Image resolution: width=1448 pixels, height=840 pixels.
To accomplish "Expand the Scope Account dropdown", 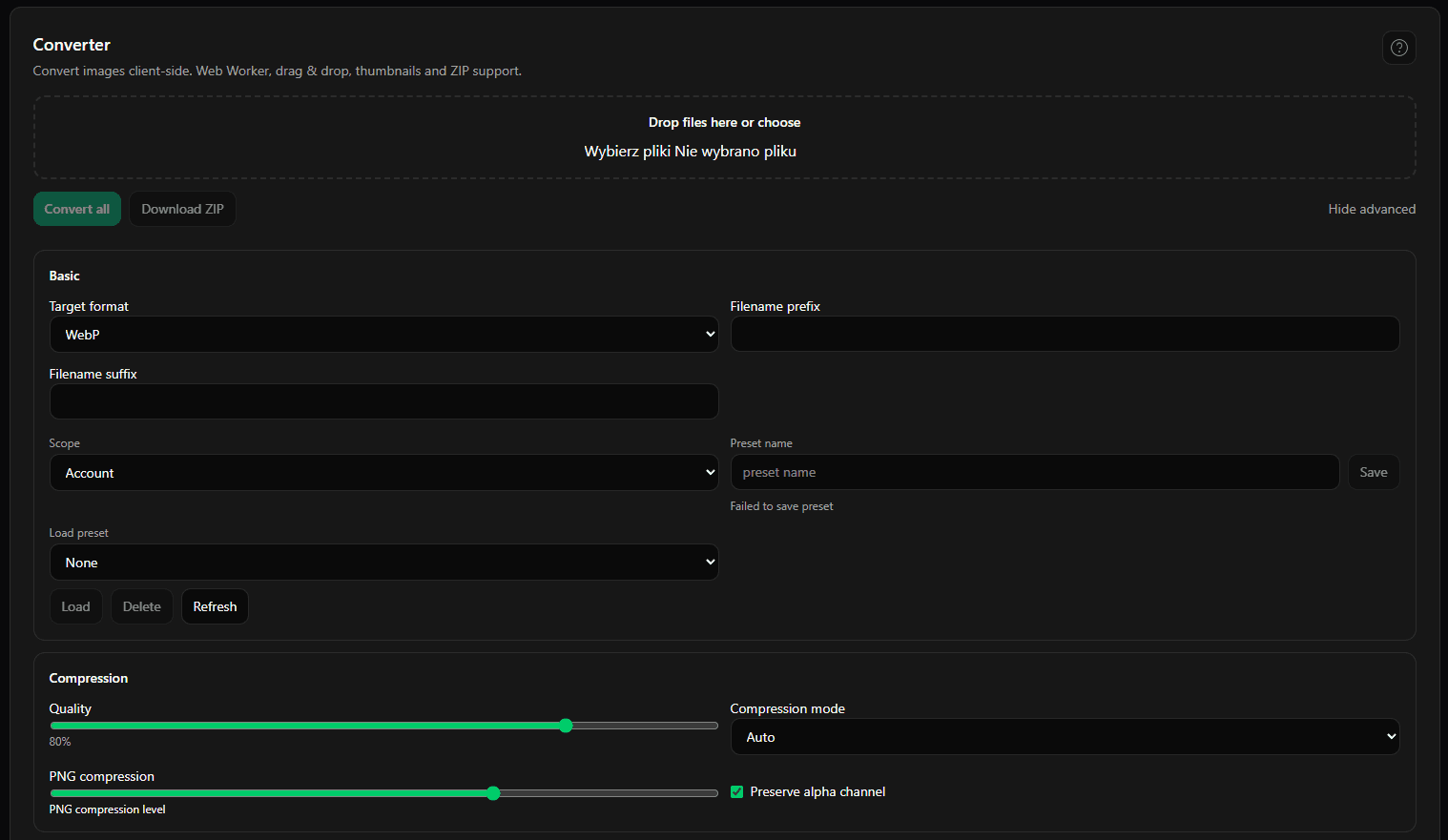I will (383, 473).
